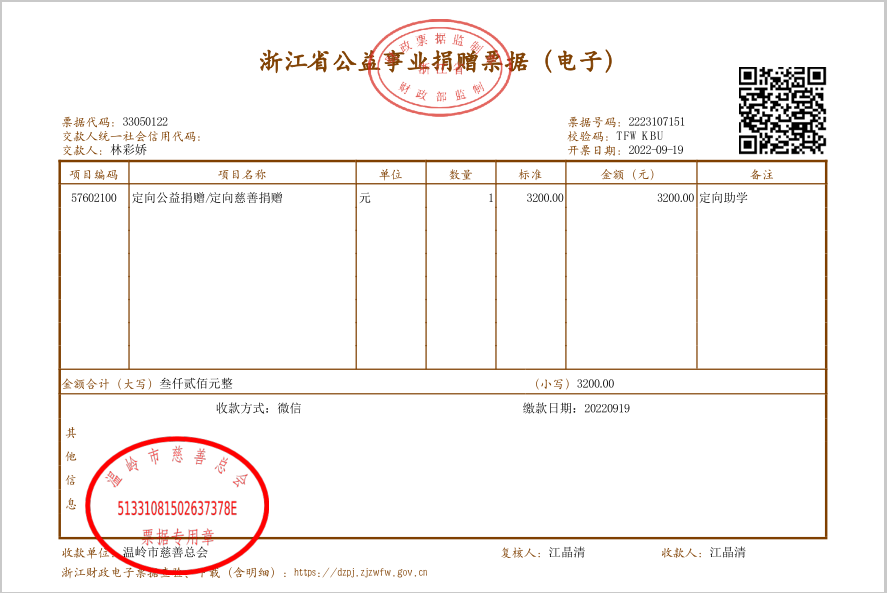Click the 财政部监制 oval seal at top
Screen dimensions: 887x593
coord(440,68)
